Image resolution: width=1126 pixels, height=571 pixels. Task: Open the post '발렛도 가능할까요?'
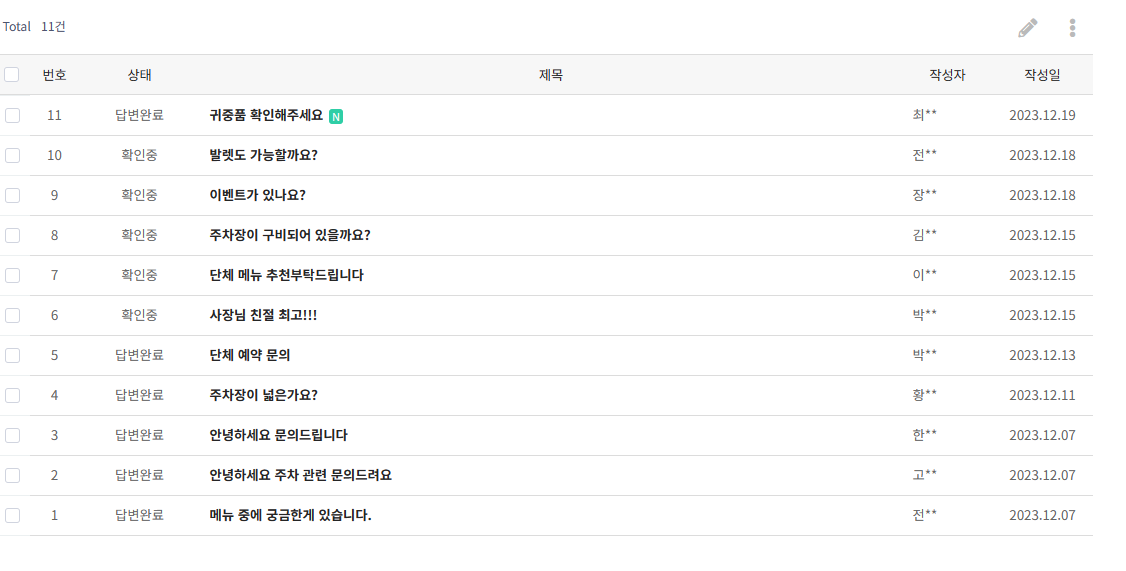click(263, 155)
